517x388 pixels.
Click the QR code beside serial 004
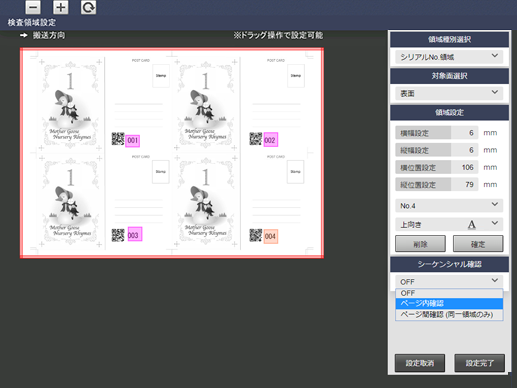(256, 235)
